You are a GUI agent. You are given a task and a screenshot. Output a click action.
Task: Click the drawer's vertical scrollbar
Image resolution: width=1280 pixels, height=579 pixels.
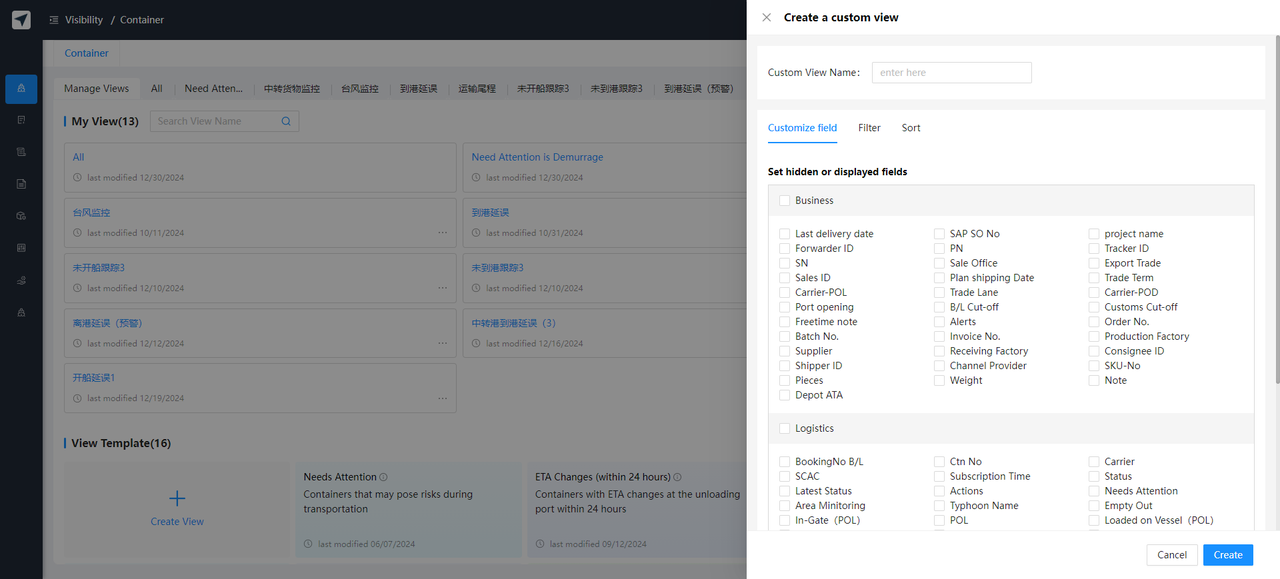click(x=1276, y=210)
